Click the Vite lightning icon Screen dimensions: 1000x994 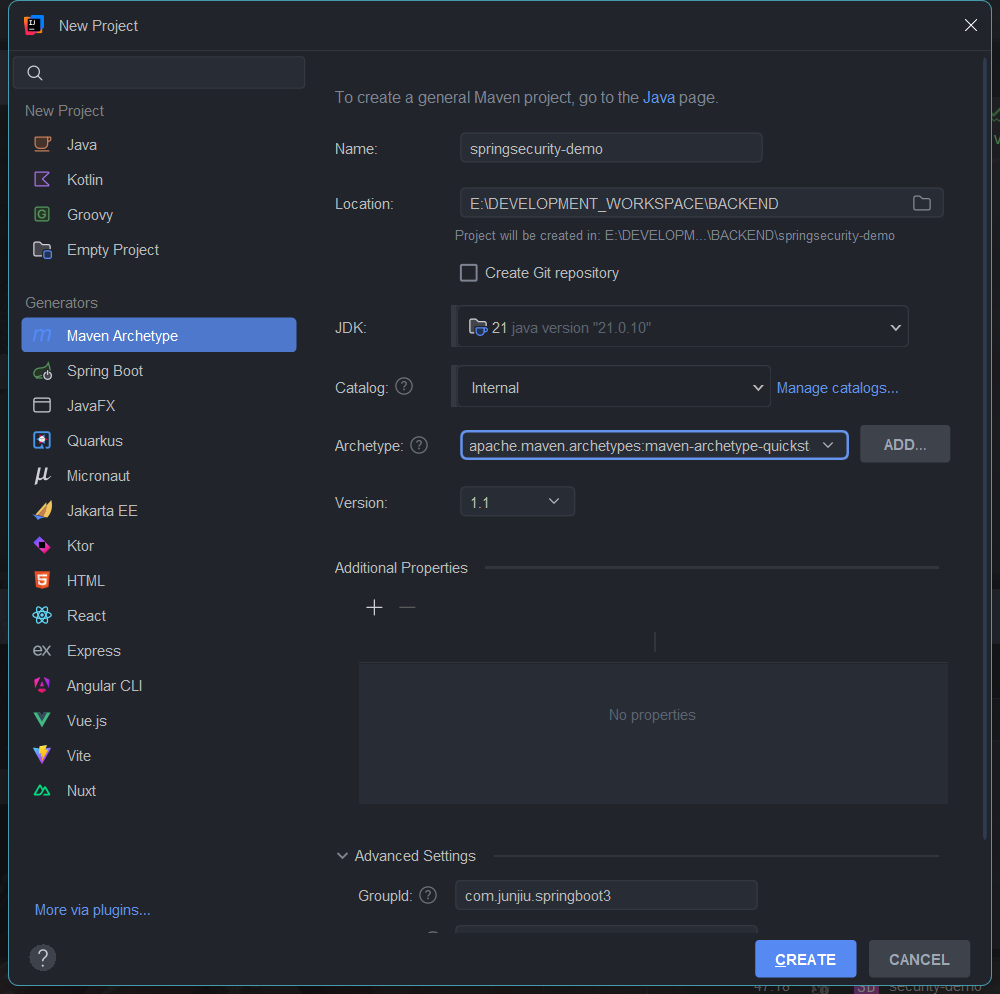point(42,755)
